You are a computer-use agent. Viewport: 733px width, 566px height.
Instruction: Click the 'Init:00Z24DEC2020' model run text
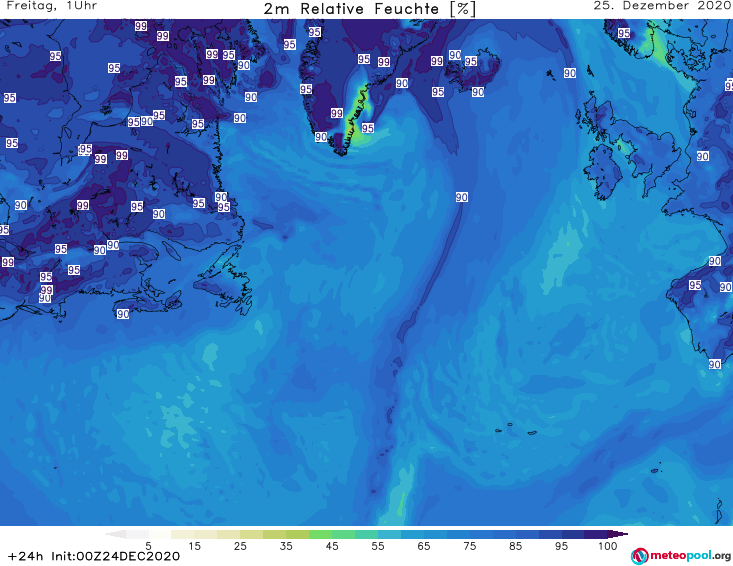point(115,556)
